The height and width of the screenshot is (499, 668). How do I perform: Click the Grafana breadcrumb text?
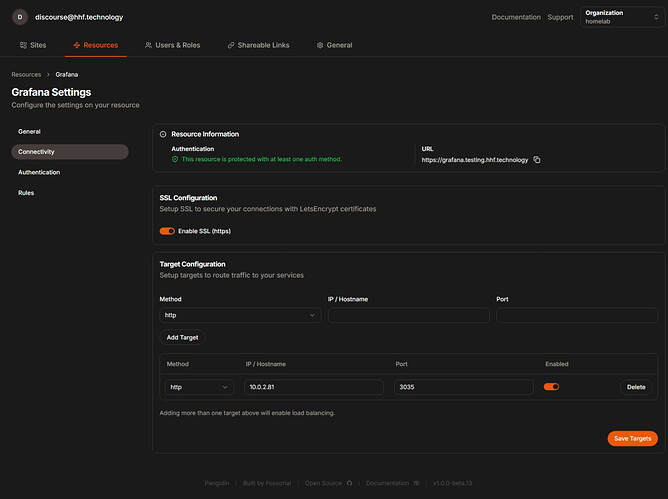click(66, 75)
